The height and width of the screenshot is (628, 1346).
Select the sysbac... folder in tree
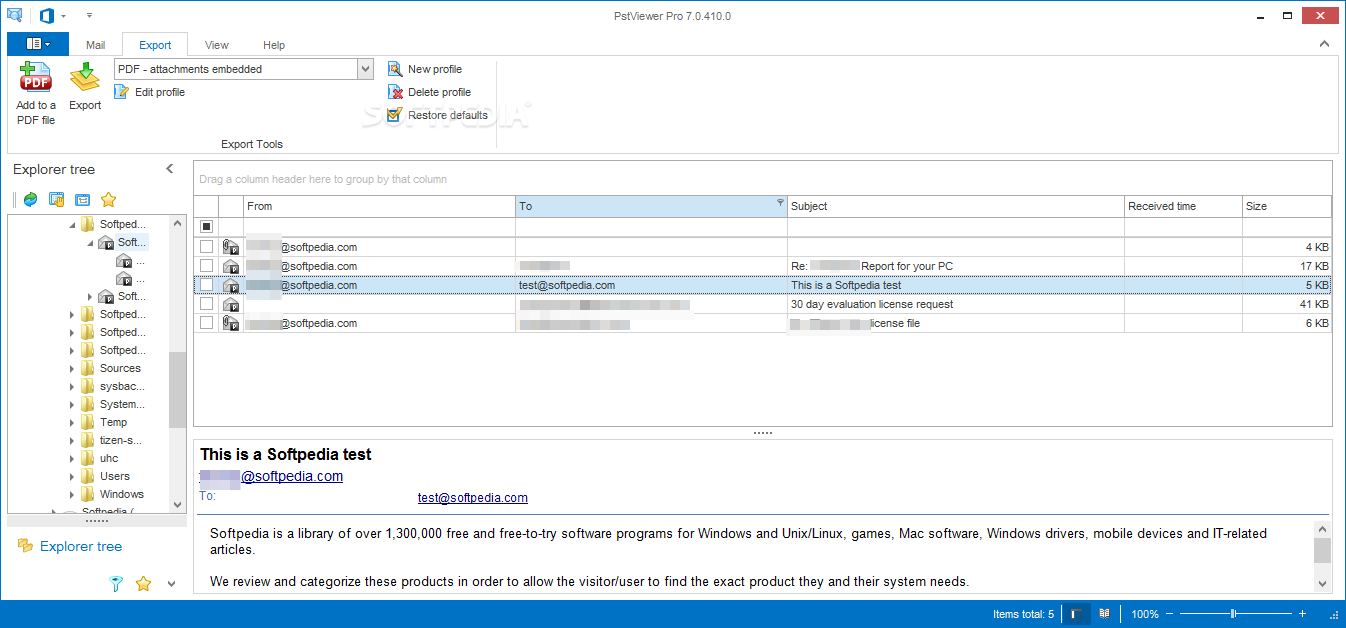(122, 386)
